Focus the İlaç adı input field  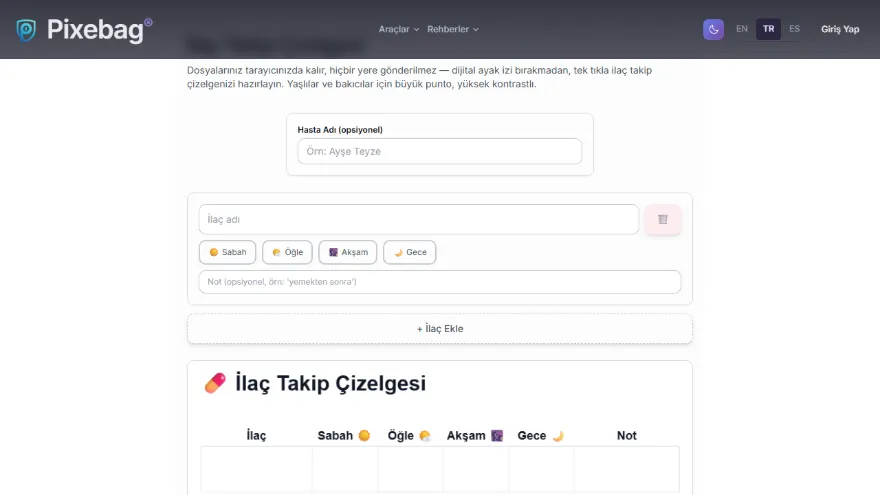click(419, 219)
